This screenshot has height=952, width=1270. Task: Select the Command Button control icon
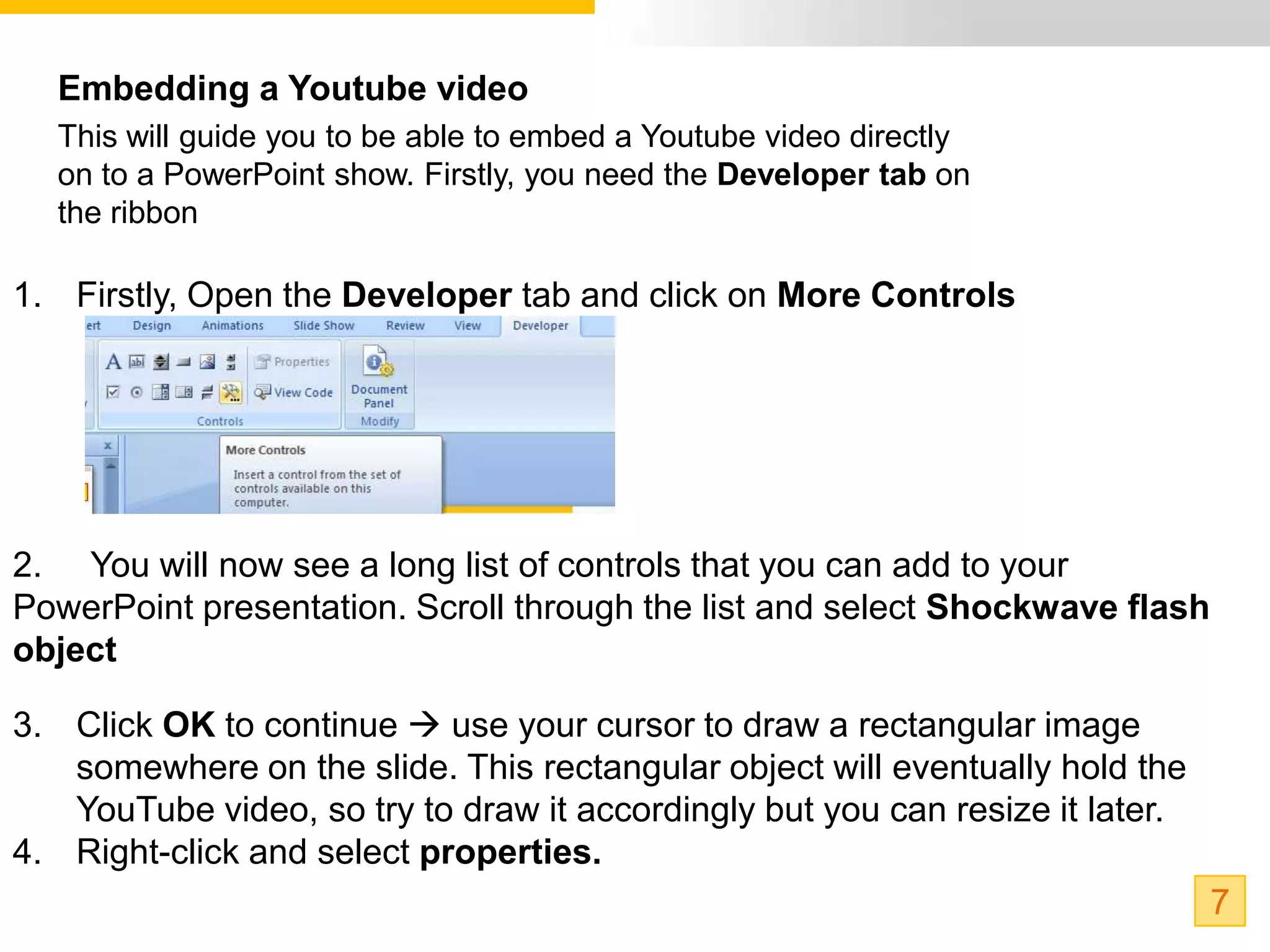pyautogui.click(x=184, y=362)
